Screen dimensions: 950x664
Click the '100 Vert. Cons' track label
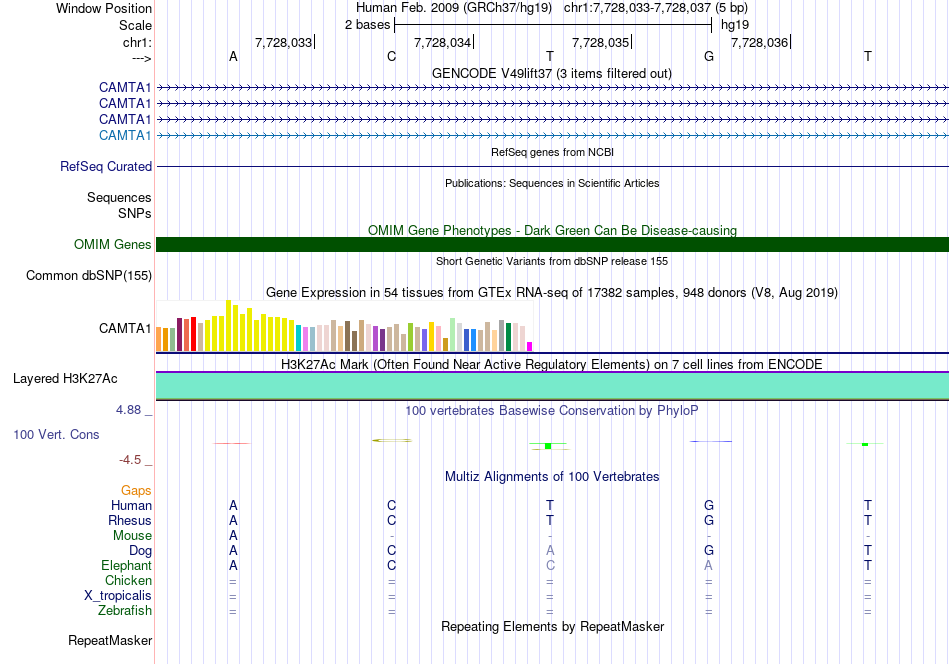click(x=56, y=434)
